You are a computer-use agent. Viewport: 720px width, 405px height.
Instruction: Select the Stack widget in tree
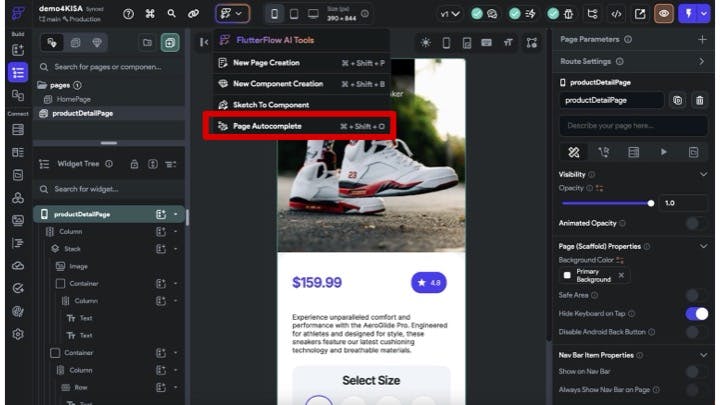[x=72, y=249]
